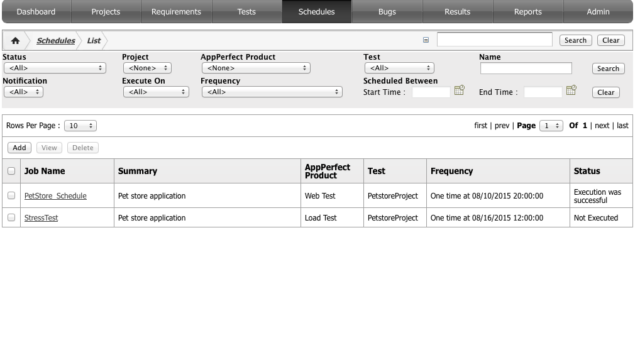This screenshot has height=360, width=640.
Task: Switch to the Requirements tab
Action: [x=176, y=12]
